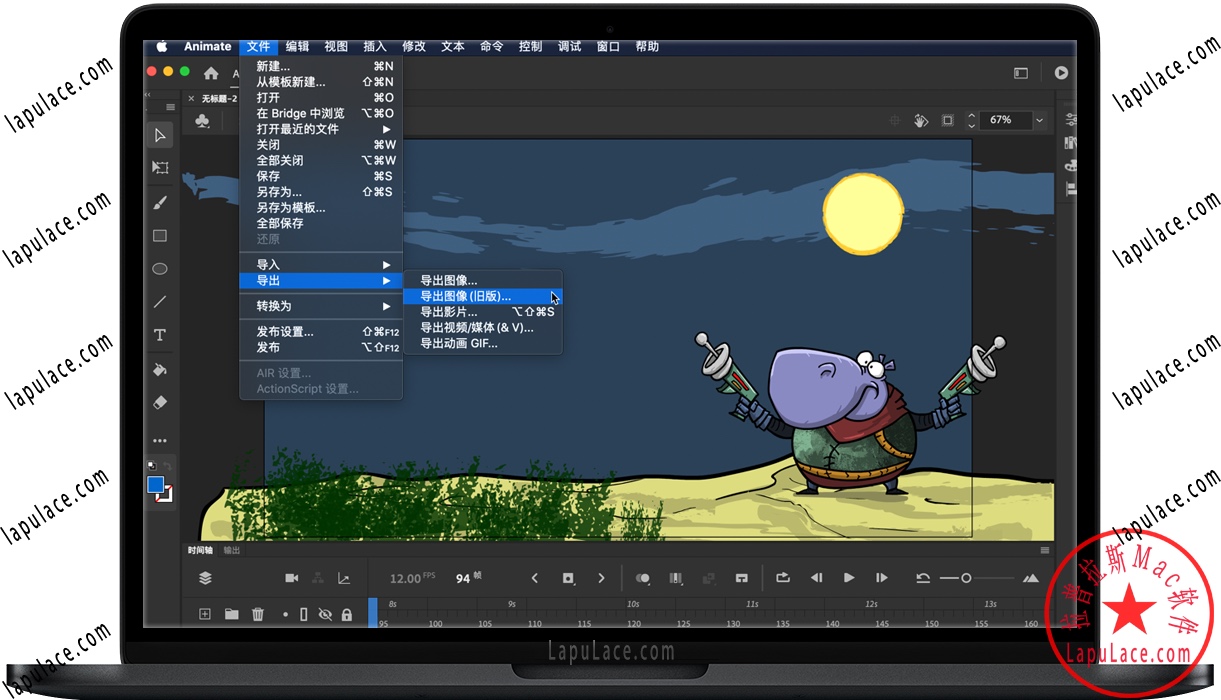Lock all layers in the timeline
1221x700 pixels.
click(x=346, y=614)
